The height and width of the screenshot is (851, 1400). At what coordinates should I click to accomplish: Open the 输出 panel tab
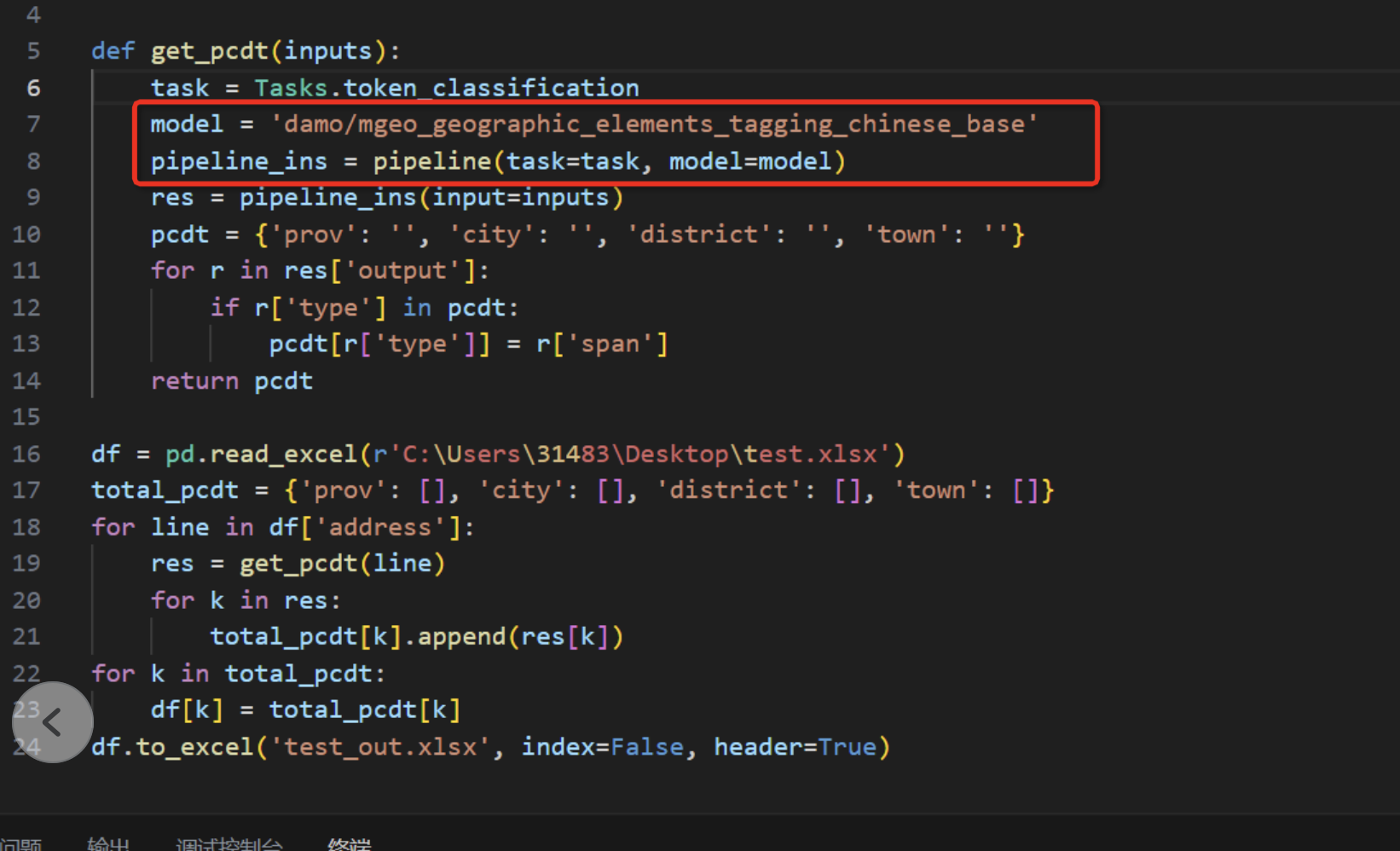click(x=108, y=844)
